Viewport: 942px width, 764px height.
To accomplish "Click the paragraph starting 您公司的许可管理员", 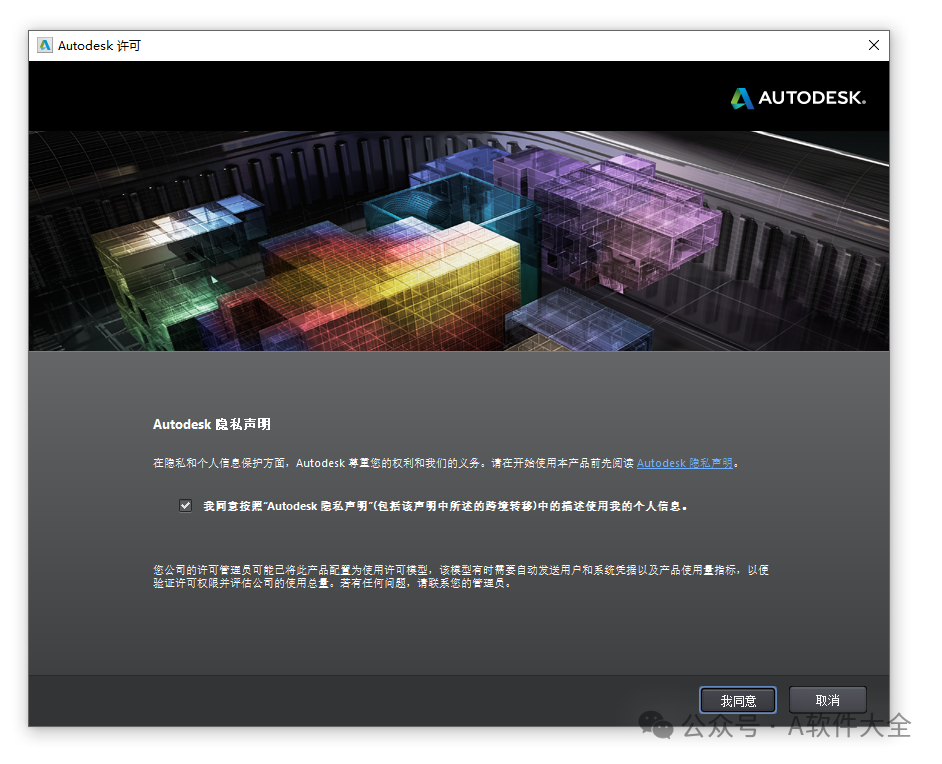I will (x=461, y=577).
